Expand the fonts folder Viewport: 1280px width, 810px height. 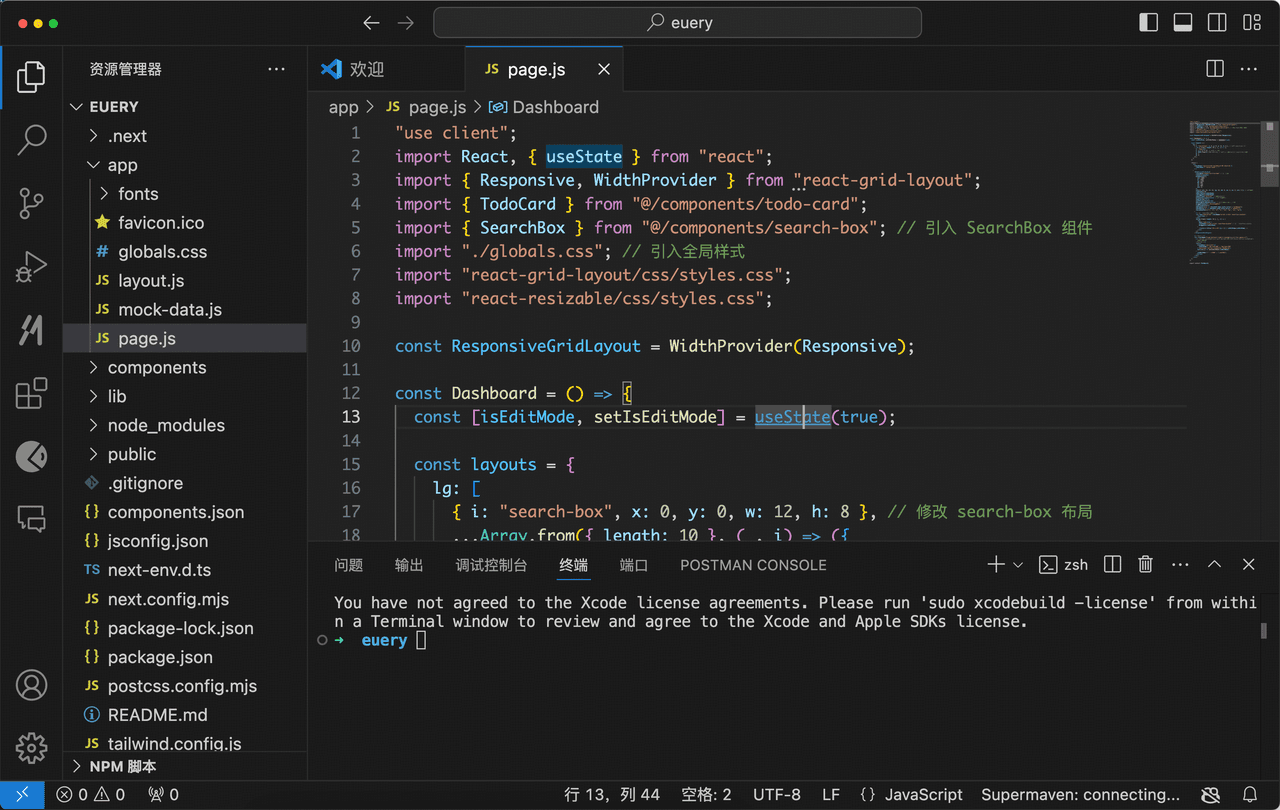[185, 194]
